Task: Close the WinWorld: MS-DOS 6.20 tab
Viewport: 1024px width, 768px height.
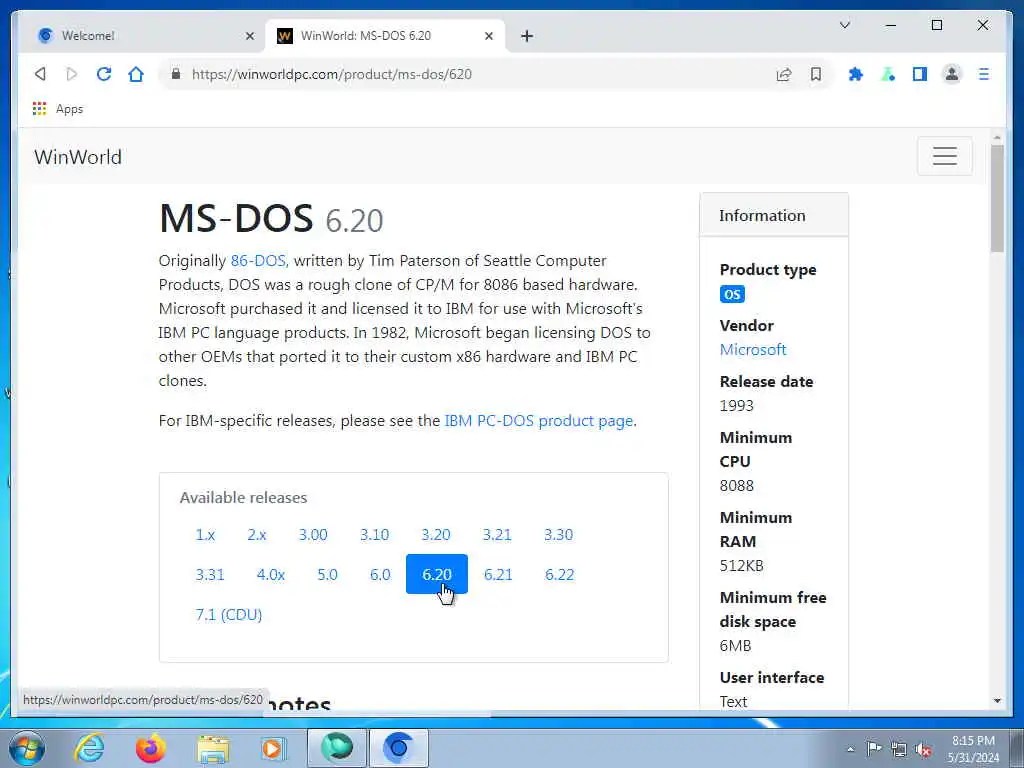Action: (488, 36)
